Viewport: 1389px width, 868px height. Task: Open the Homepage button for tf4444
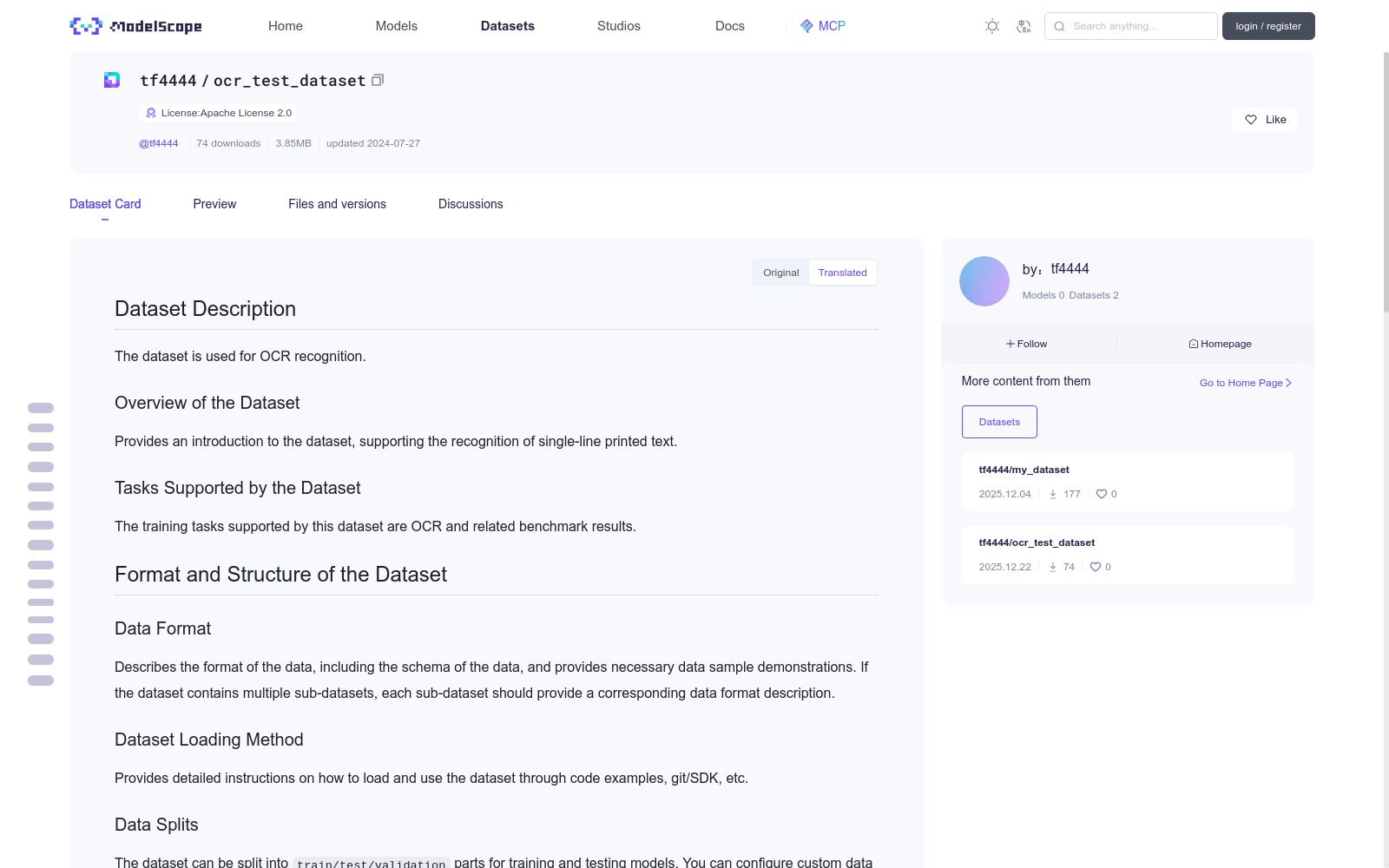(x=1221, y=344)
